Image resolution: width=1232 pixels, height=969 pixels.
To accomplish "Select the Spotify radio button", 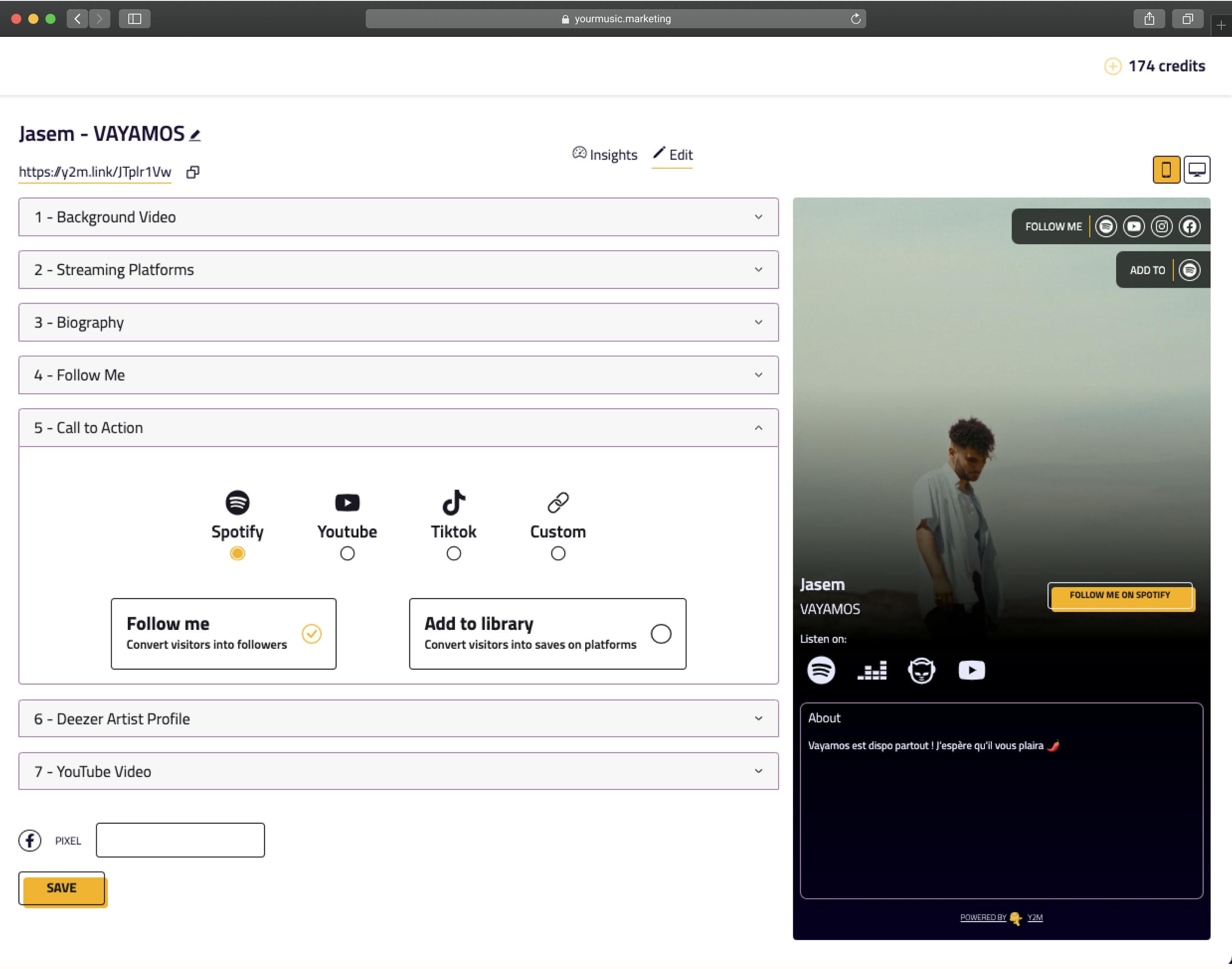I will (x=237, y=553).
